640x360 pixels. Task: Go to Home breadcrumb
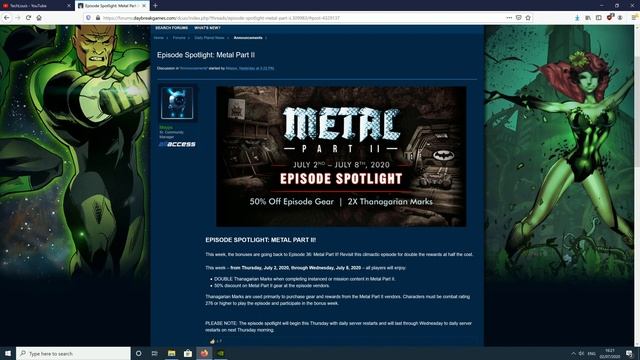point(158,38)
